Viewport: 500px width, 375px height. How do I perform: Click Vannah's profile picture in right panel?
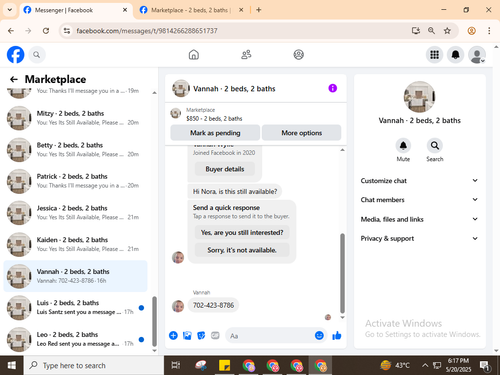click(419, 97)
